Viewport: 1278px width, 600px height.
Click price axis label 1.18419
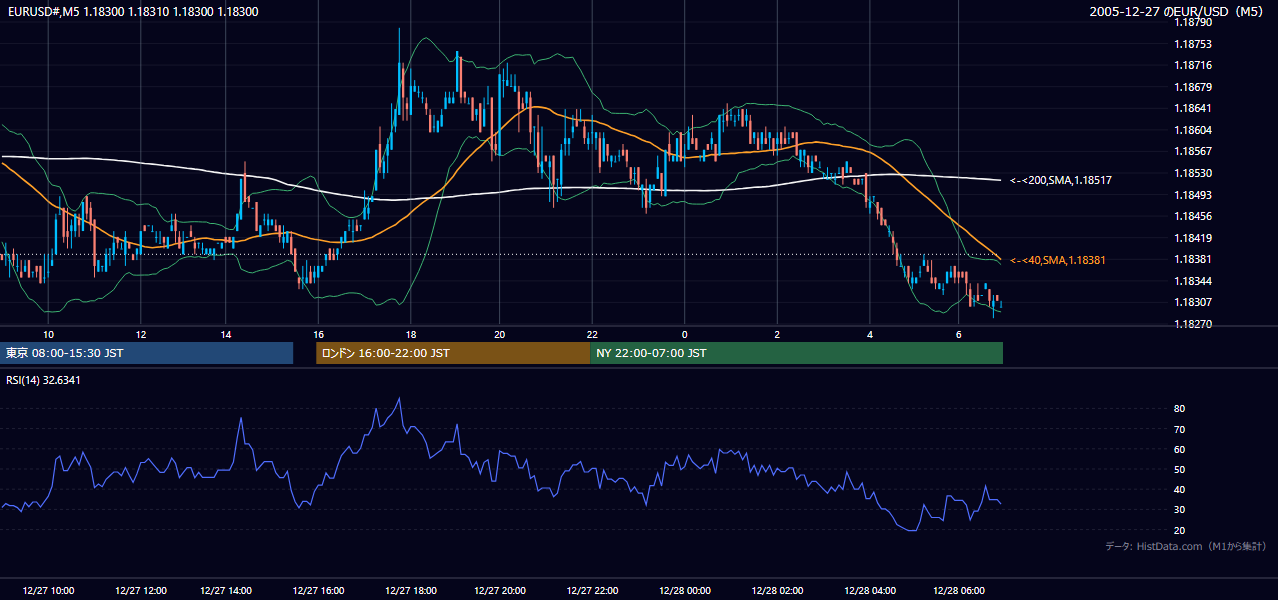point(1193,238)
